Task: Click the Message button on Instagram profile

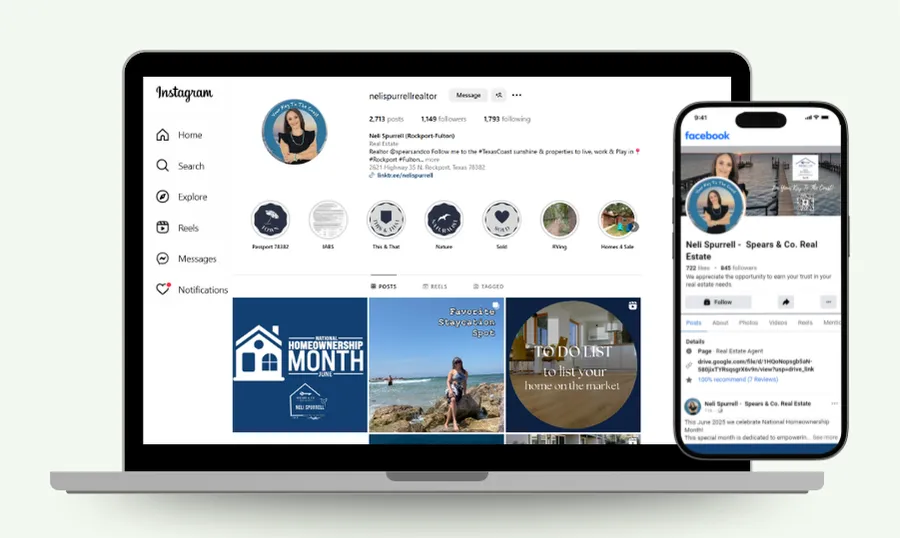Action: coord(468,95)
